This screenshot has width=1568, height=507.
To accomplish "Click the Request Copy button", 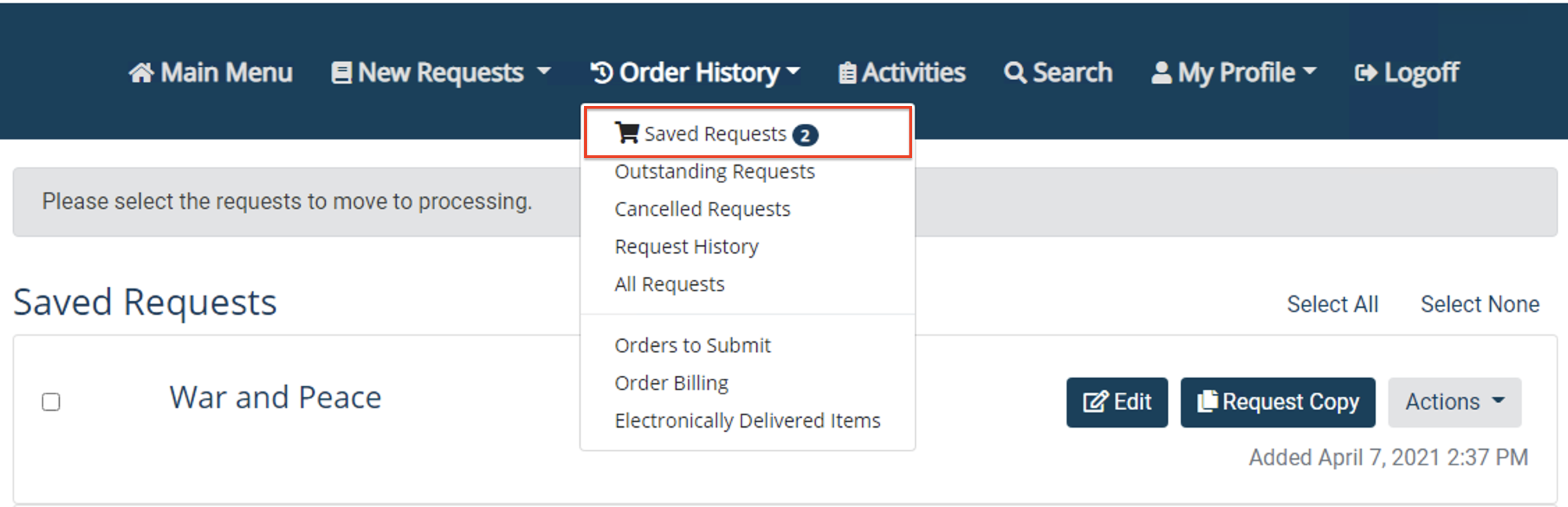I will point(1278,402).
